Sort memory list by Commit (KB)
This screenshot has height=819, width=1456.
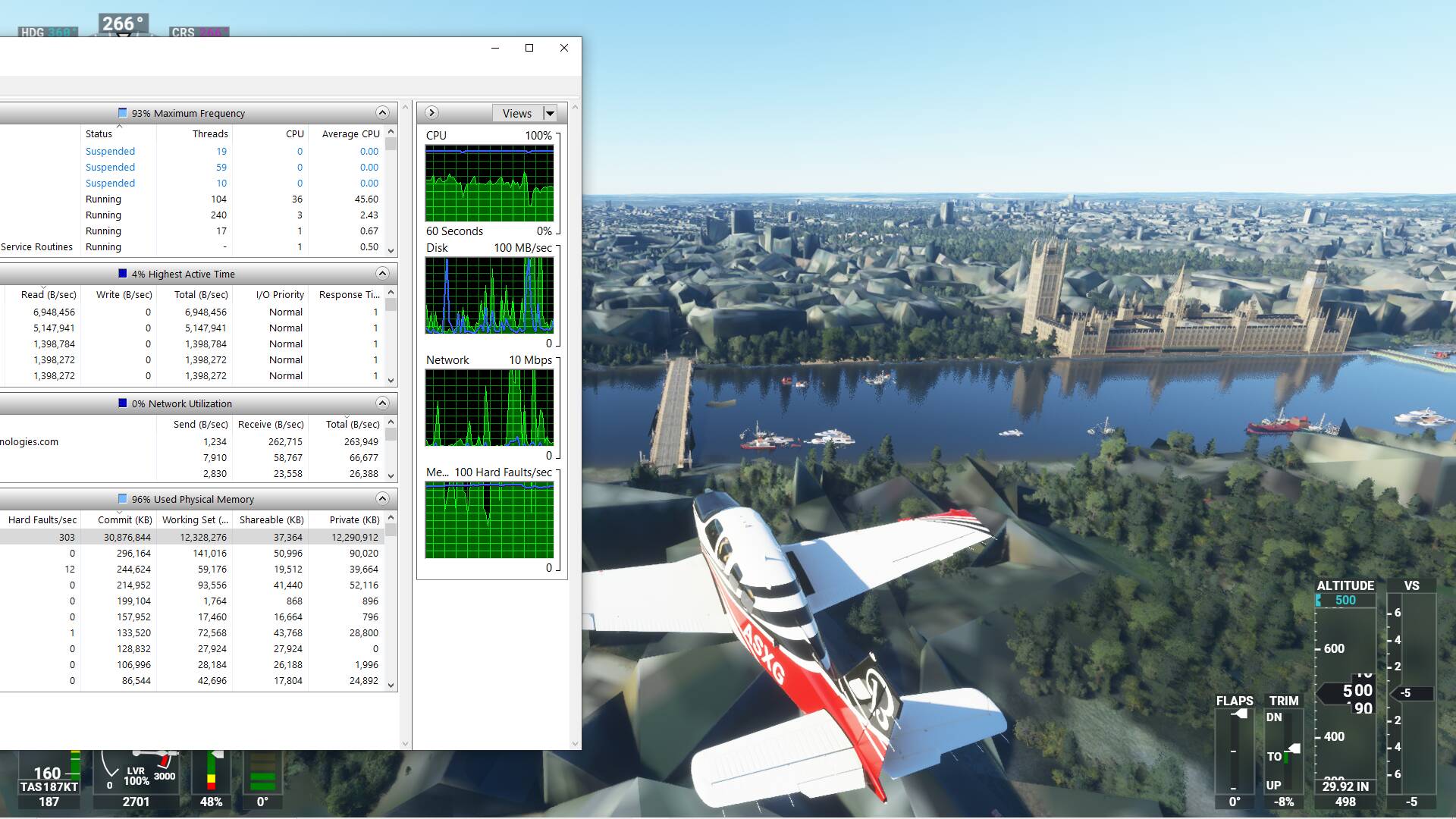(x=118, y=519)
